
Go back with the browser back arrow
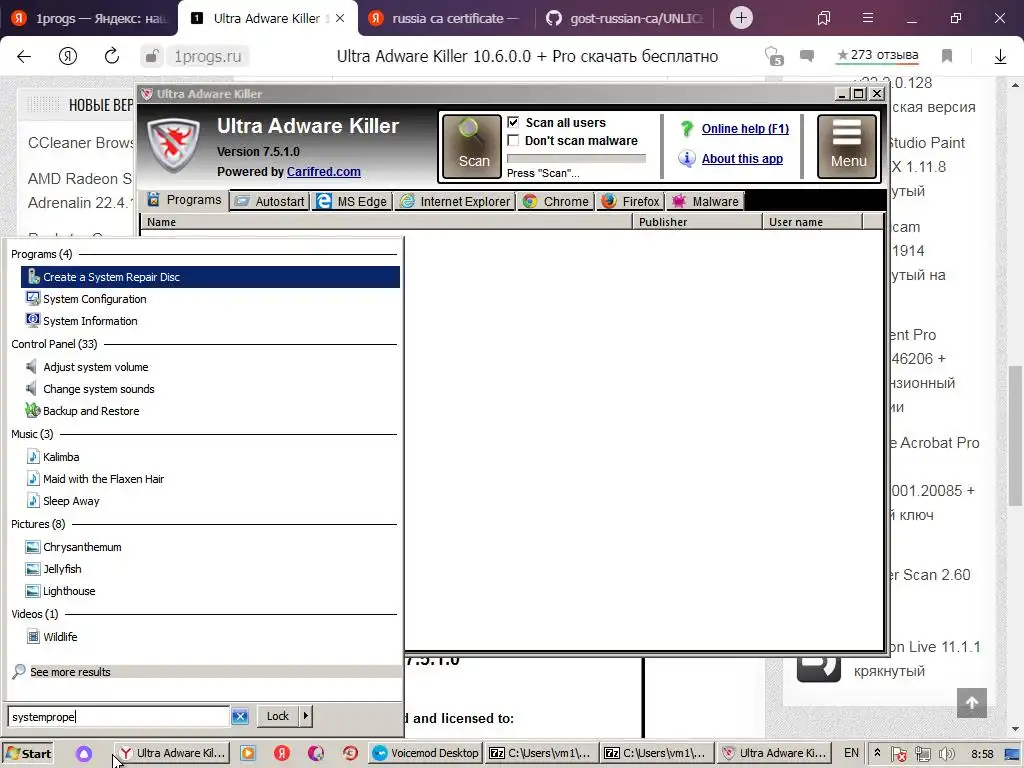(24, 56)
